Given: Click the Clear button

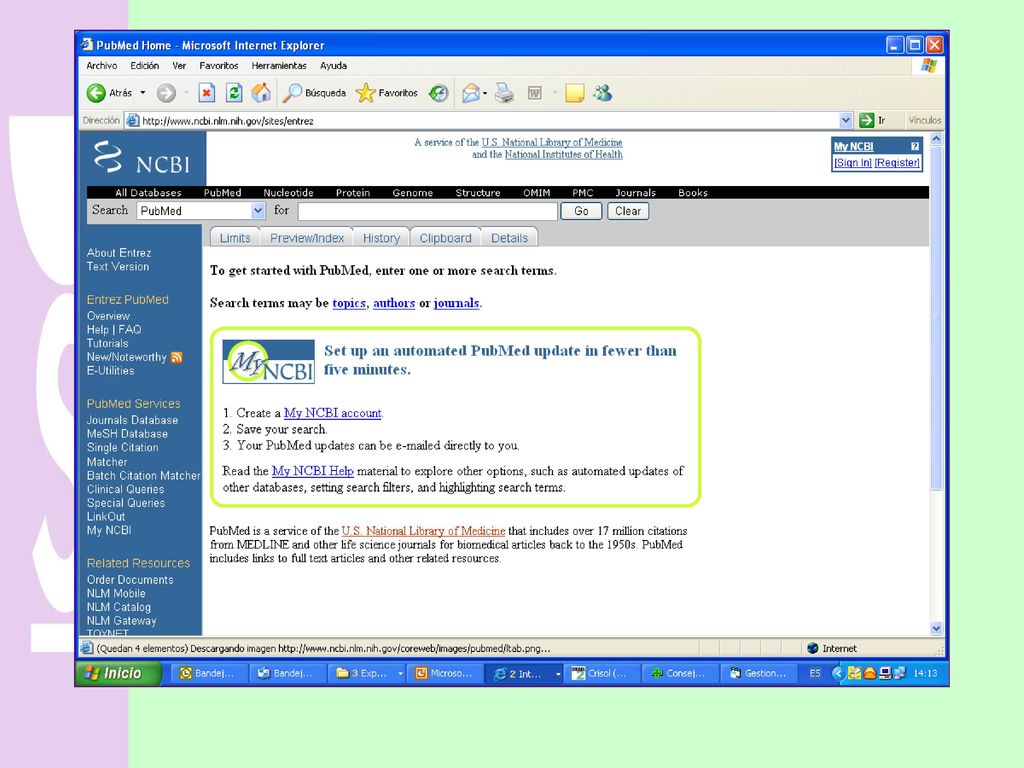Looking at the screenshot, I should [628, 211].
